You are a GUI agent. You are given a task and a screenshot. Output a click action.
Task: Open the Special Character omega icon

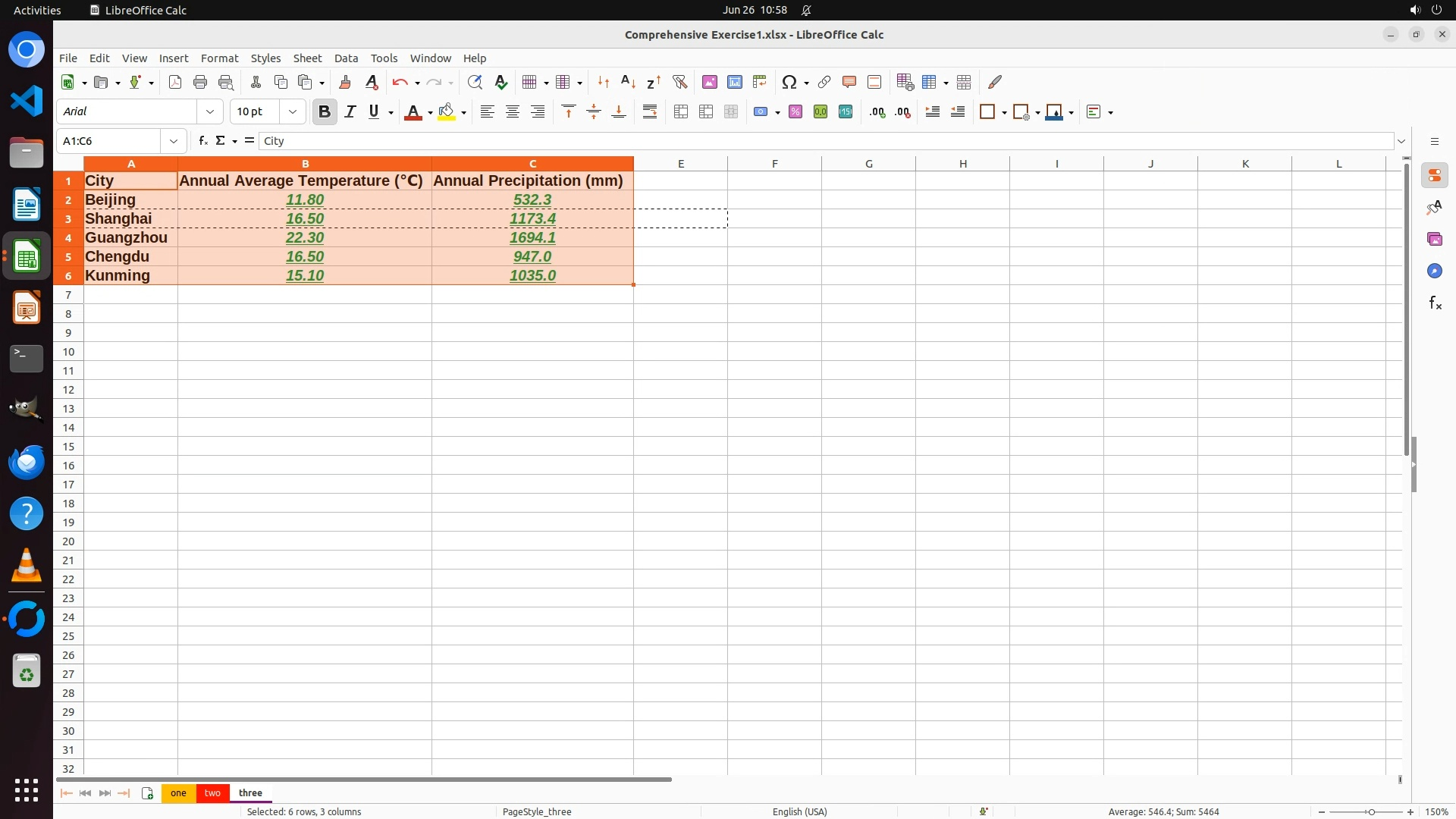(x=789, y=82)
